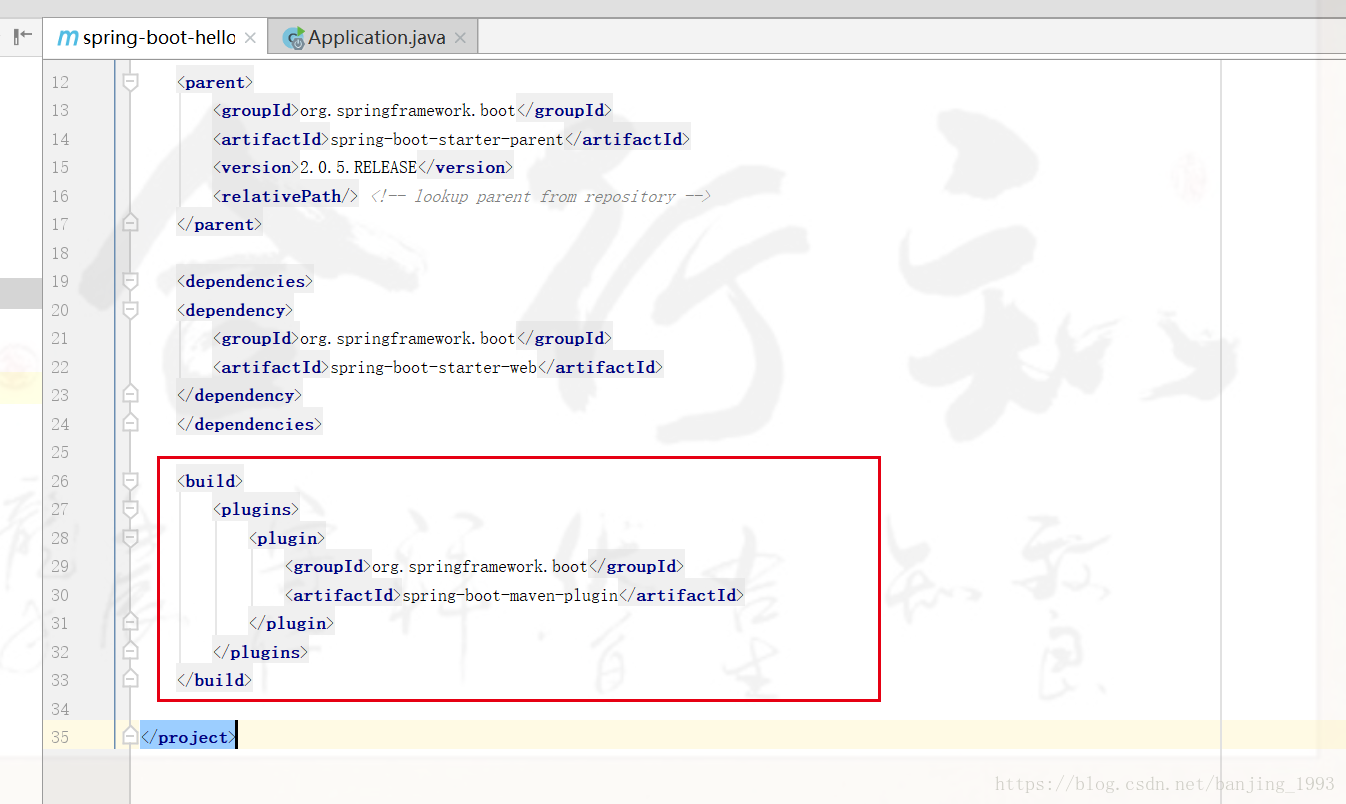Viewport: 1346px width, 804px height.
Task: Fold the plugins element at line 27
Action: (130, 509)
